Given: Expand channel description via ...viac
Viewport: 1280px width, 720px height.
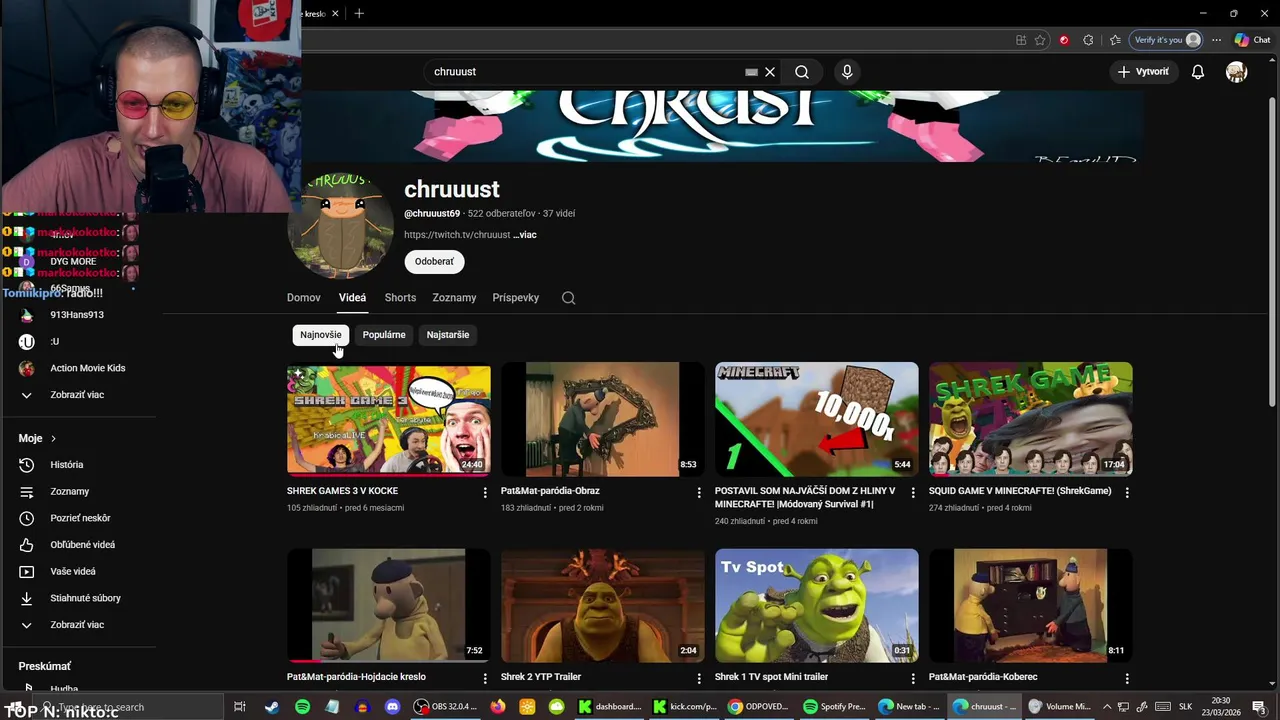Looking at the screenshot, I should pos(525,235).
